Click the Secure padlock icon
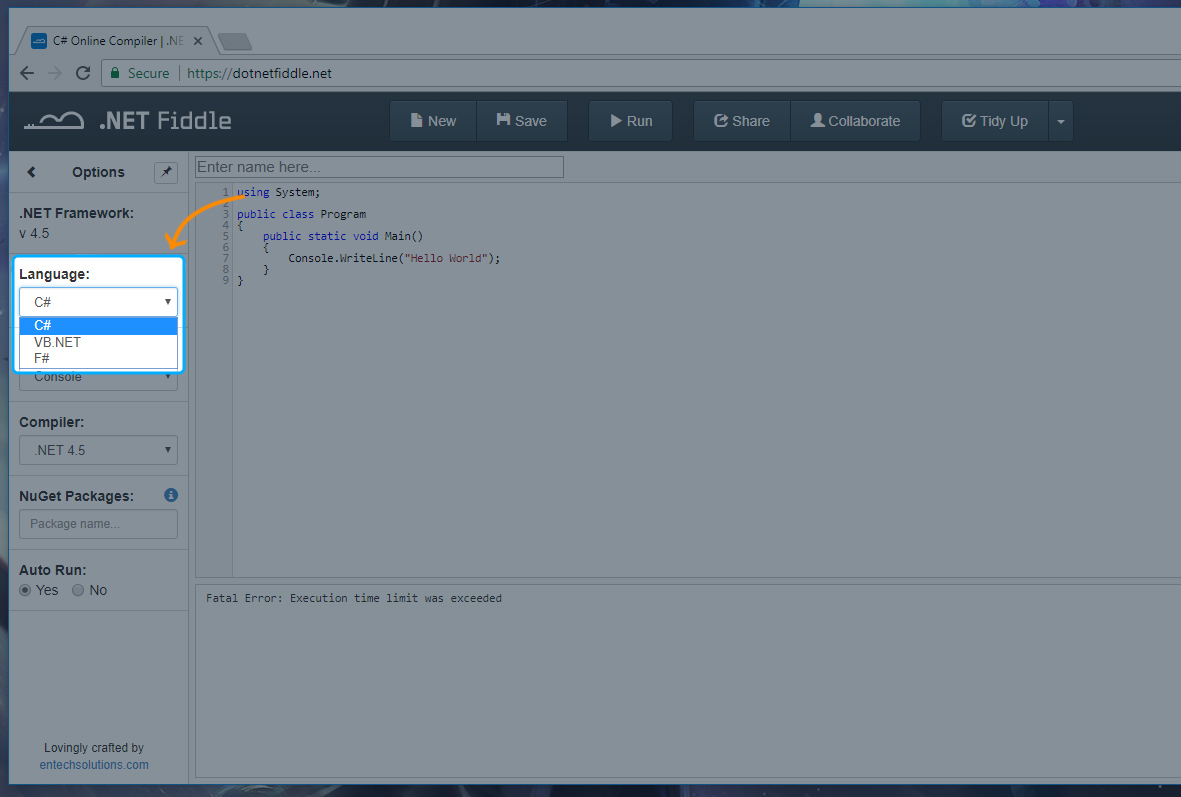This screenshot has height=797, width=1181. [x=116, y=73]
